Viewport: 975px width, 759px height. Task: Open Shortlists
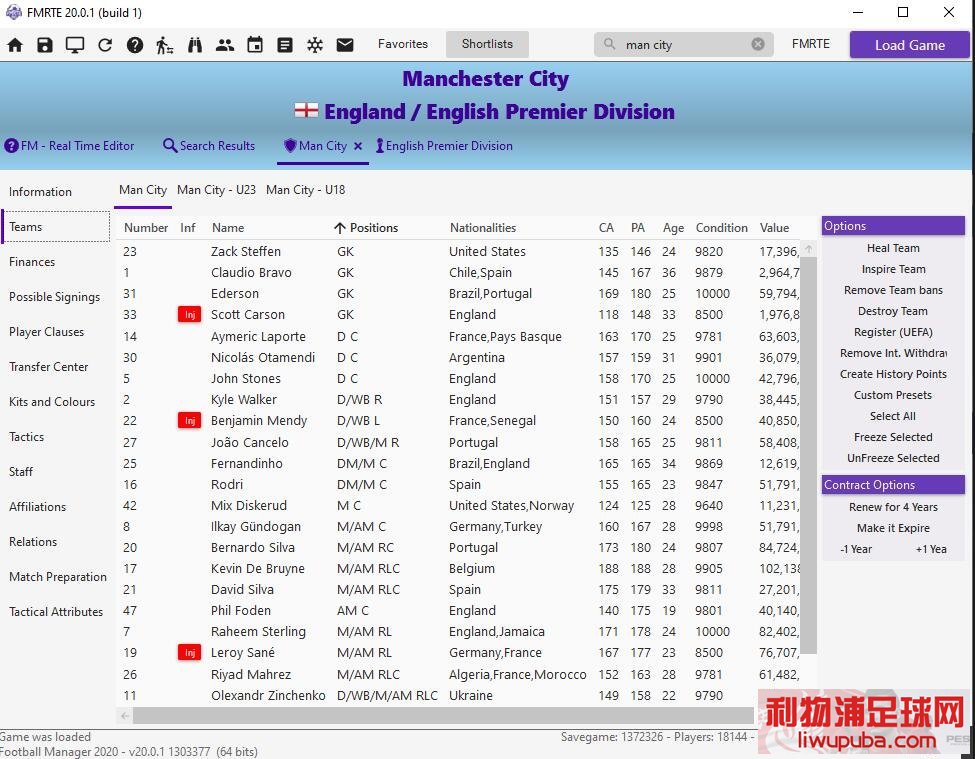(487, 44)
